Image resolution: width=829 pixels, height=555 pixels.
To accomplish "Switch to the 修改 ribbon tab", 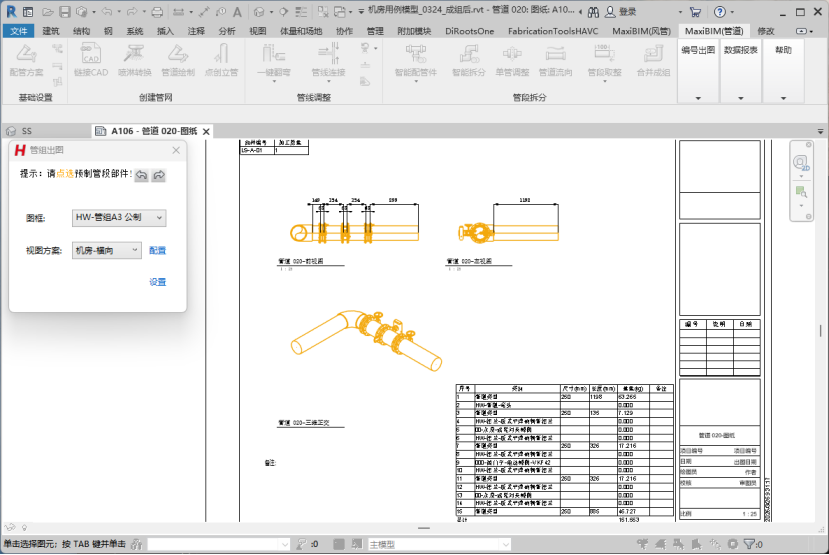I will [766, 31].
